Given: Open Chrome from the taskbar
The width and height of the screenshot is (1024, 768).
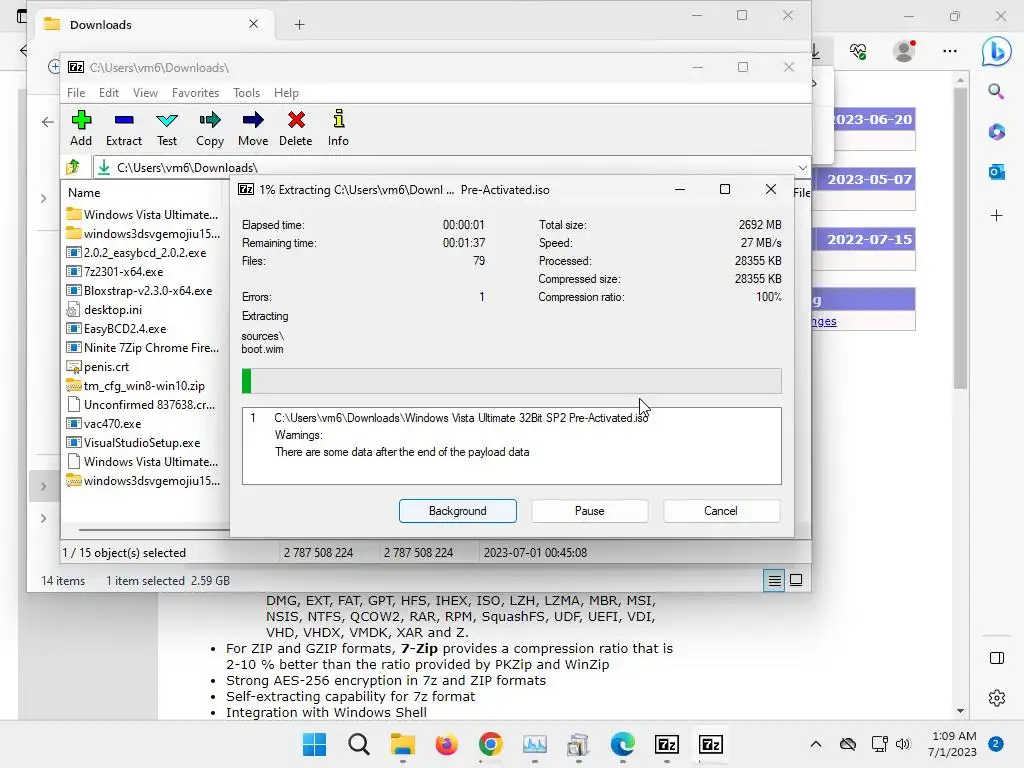Looking at the screenshot, I should [490, 744].
